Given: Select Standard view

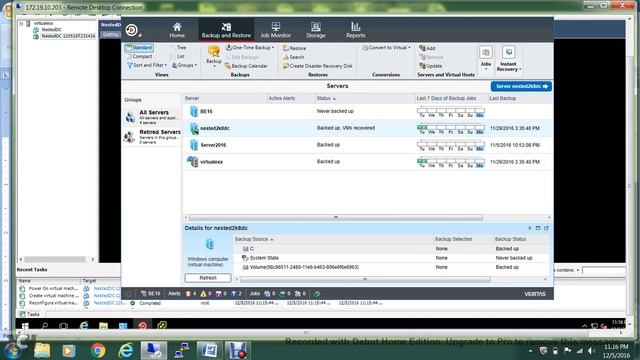Looking at the screenshot, I should coord(139,48).
